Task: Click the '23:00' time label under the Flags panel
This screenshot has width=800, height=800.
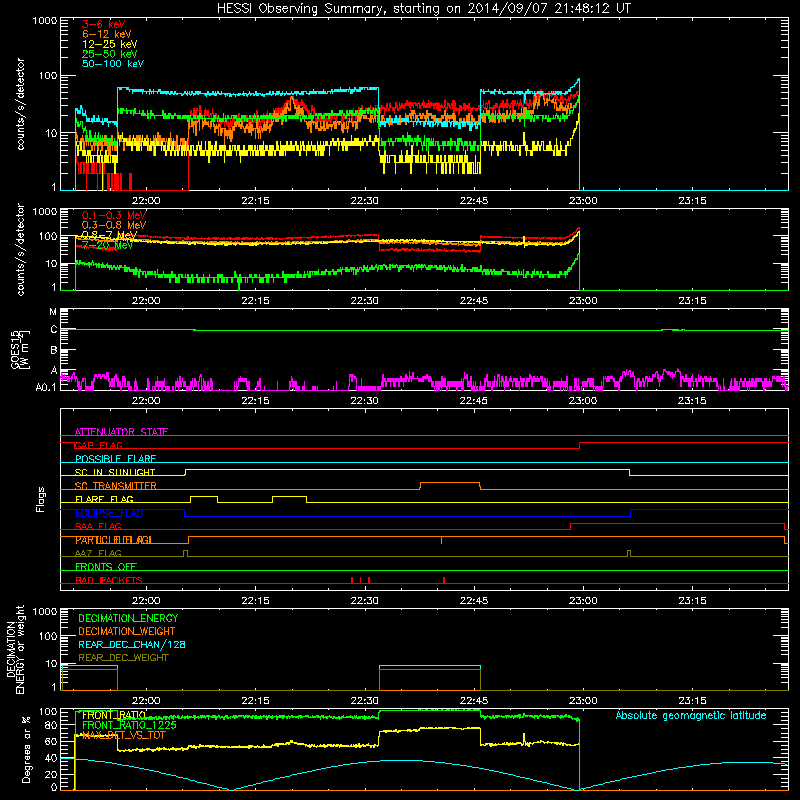Action: 583,601
